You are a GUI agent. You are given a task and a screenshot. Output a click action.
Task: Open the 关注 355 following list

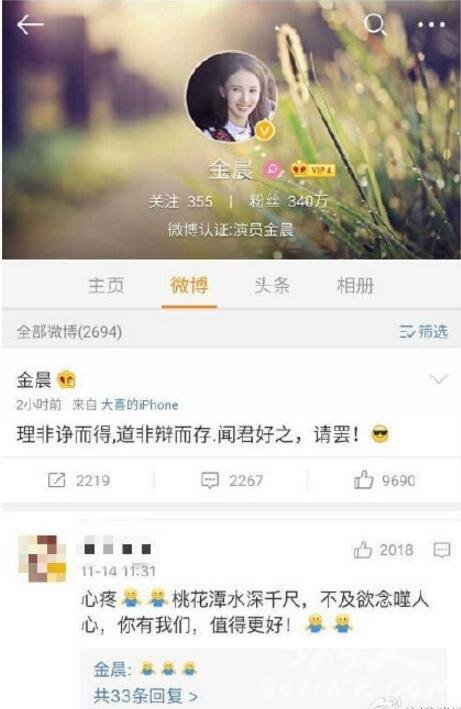pyautogui.click(x=181, y=201)
